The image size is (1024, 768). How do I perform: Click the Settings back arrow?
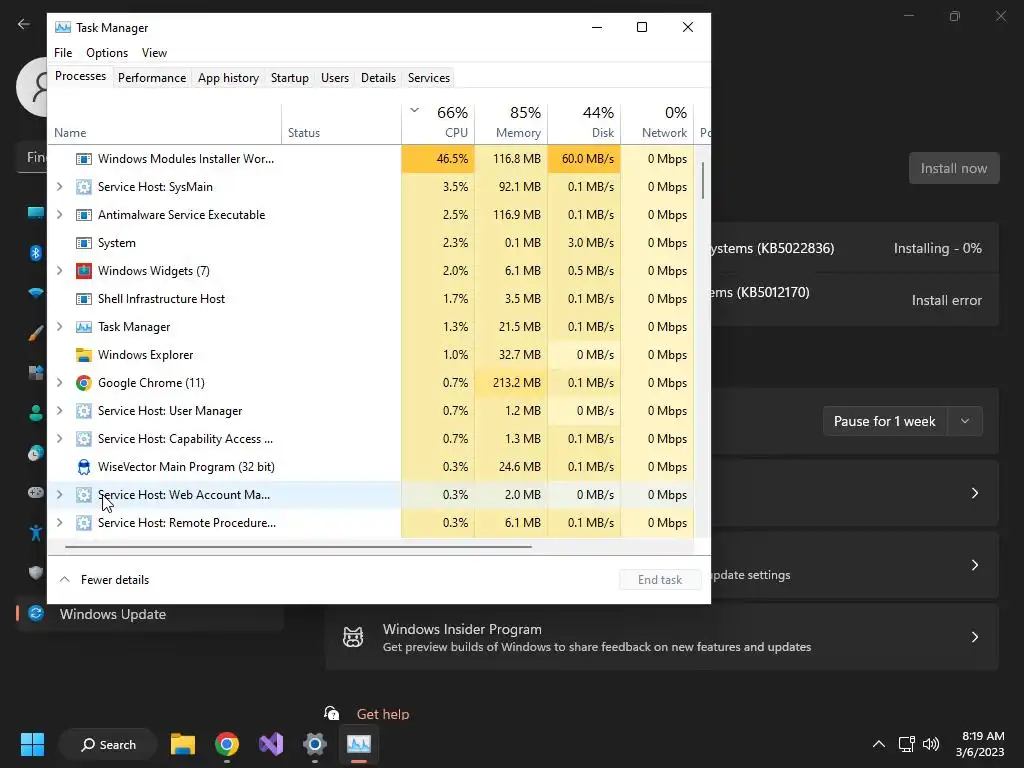tap(24, 24)
